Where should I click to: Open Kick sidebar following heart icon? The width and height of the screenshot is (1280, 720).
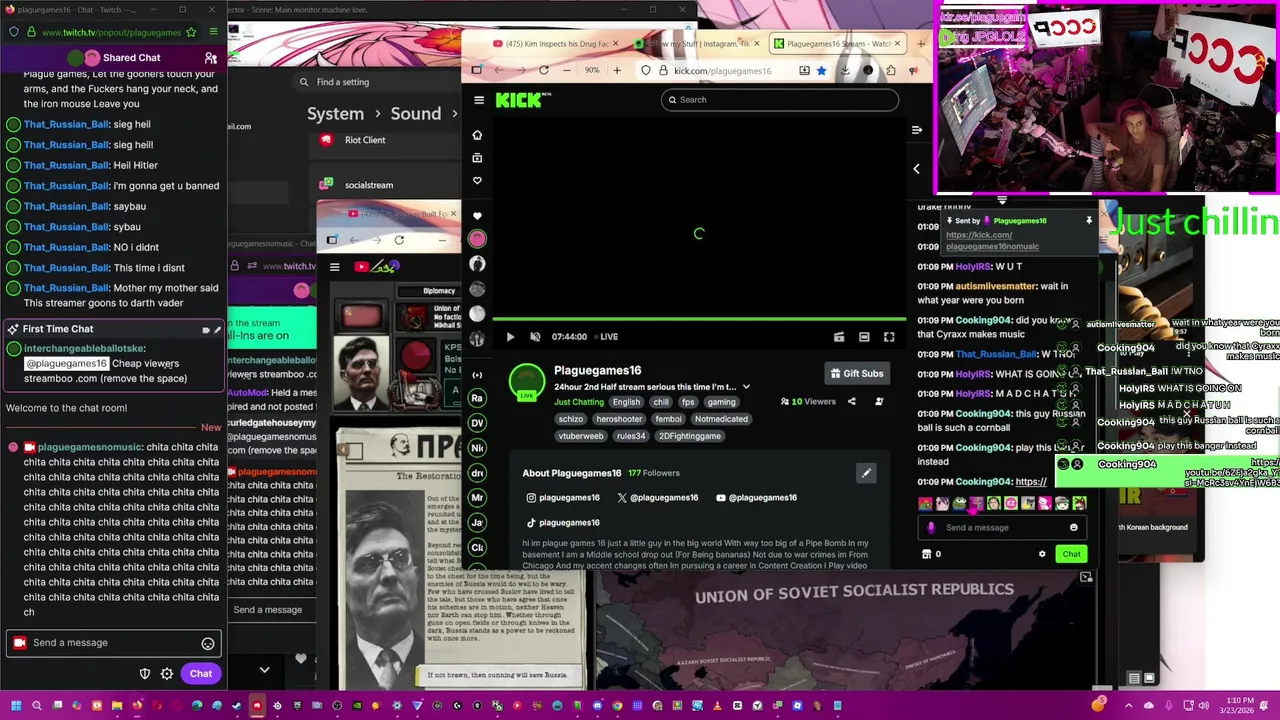(x=477, y=181)
